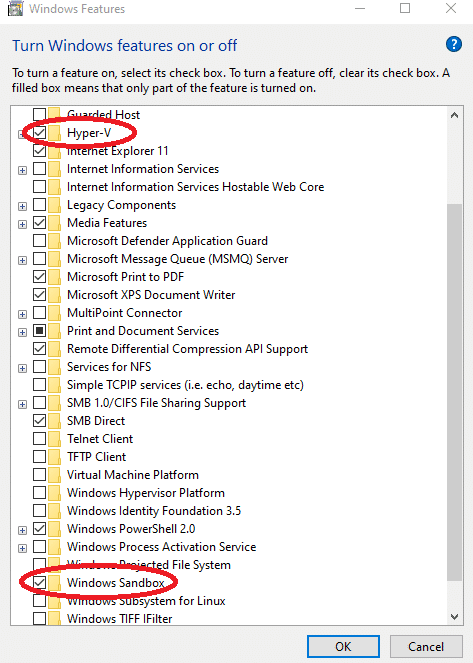The image size is (473, 663).
Task: Check Windows Subsystem for Linux box
Action: [x=39, y=601]
